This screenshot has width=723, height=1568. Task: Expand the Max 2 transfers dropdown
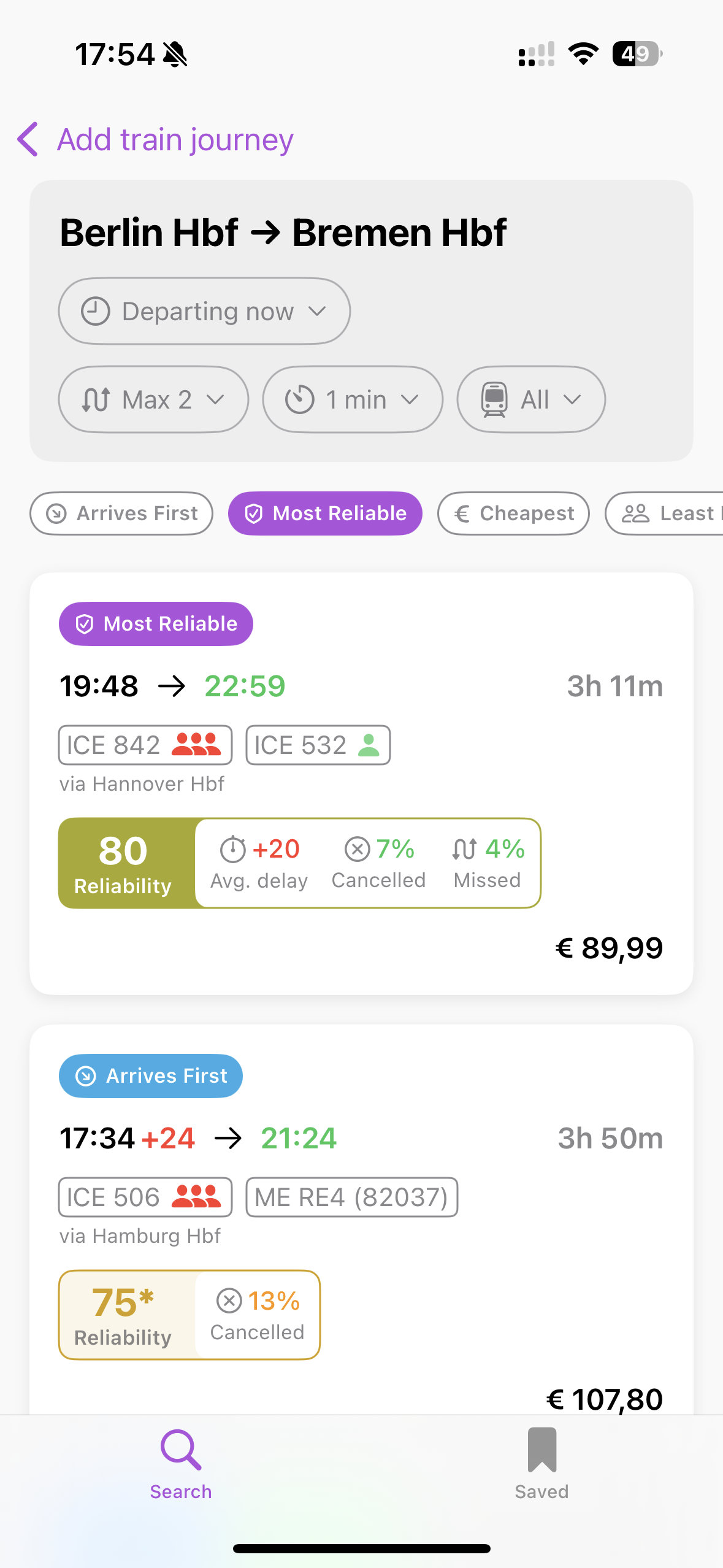coord(153,399)
